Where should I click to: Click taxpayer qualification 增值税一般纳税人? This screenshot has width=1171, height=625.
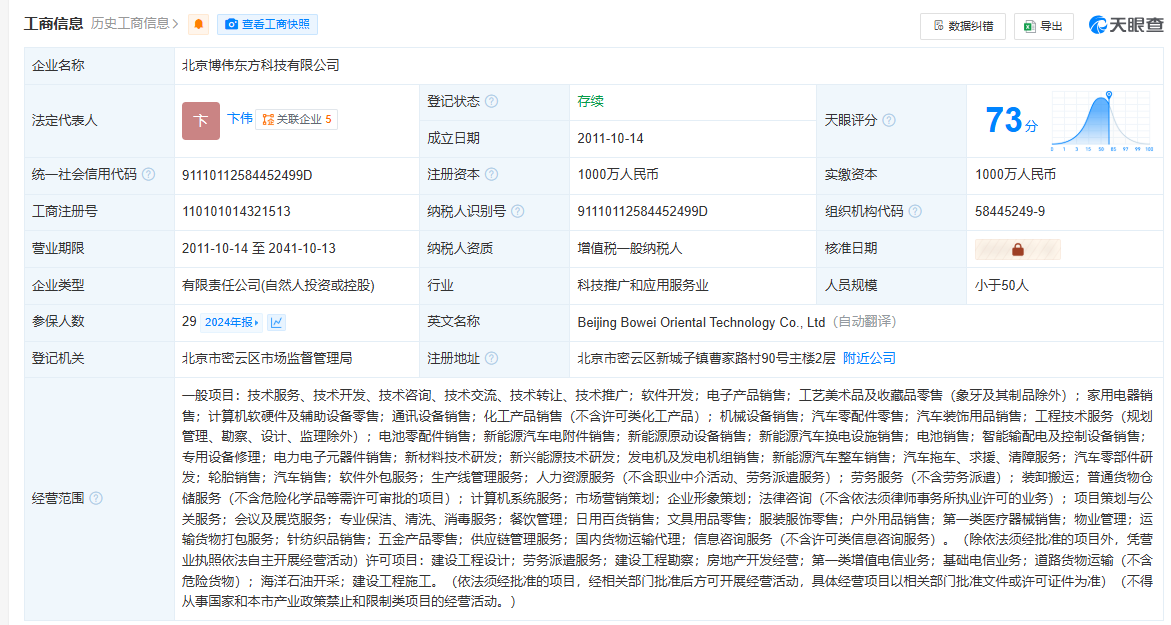pos(630,249)
